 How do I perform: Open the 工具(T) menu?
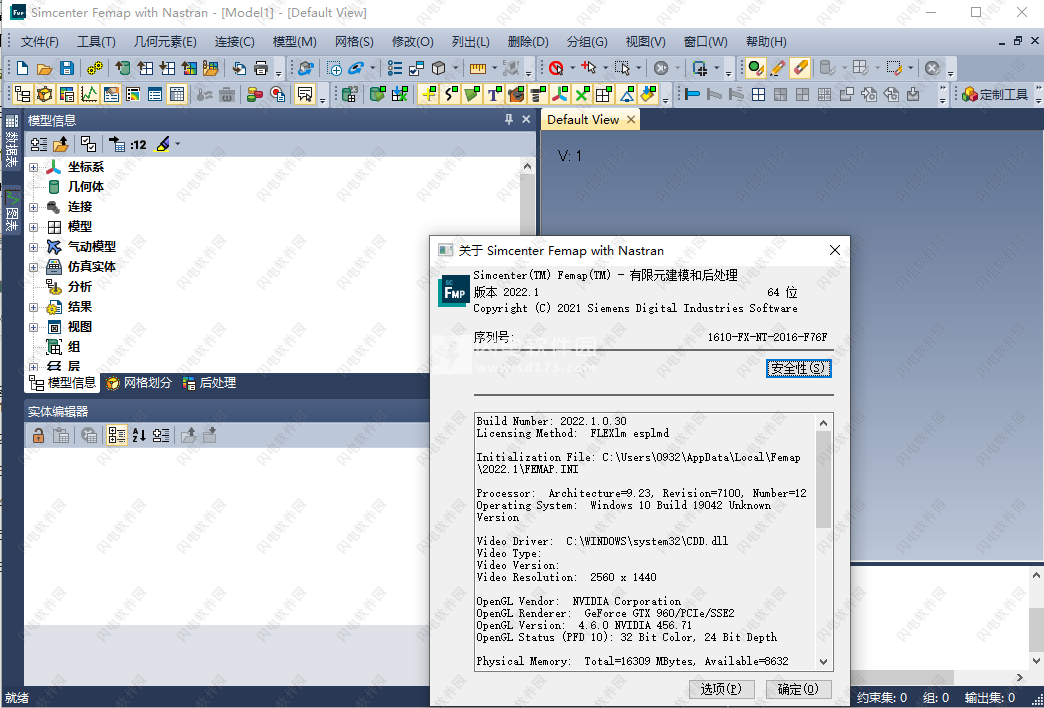pos(97,42)
